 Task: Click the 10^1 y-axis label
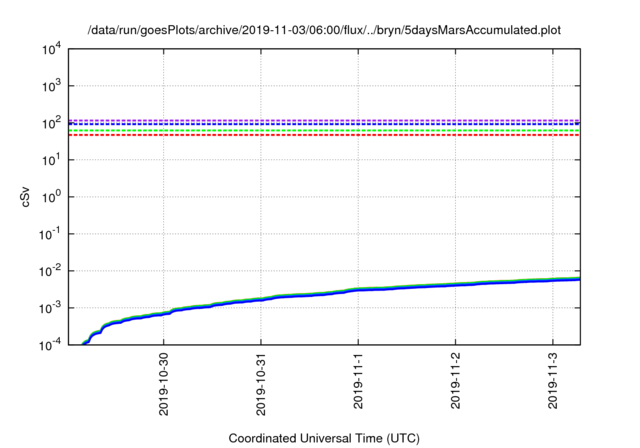(x=52, y=160)
